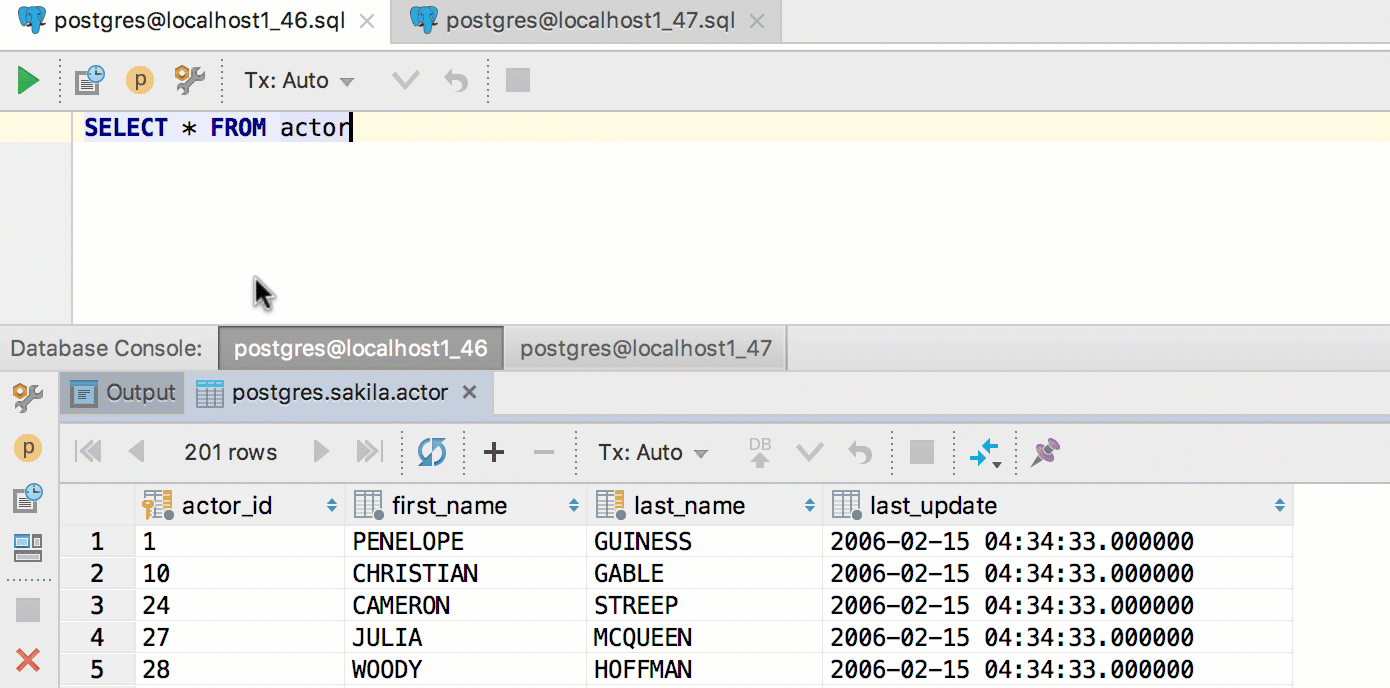Screen dimensions: 1390x688
Task: Click the Rollback arrow in editor toolbar
Action: 456,80
